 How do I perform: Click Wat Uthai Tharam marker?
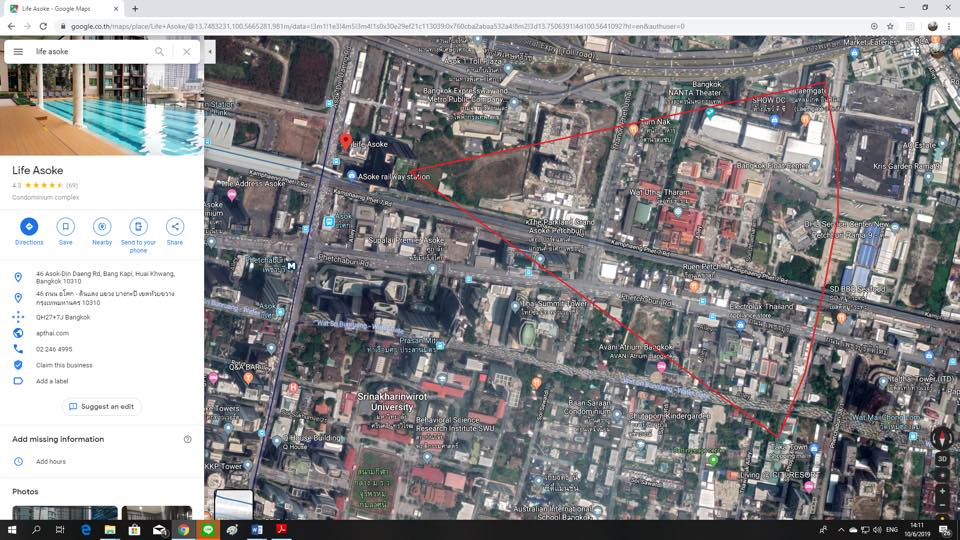(x=678, y=211)
